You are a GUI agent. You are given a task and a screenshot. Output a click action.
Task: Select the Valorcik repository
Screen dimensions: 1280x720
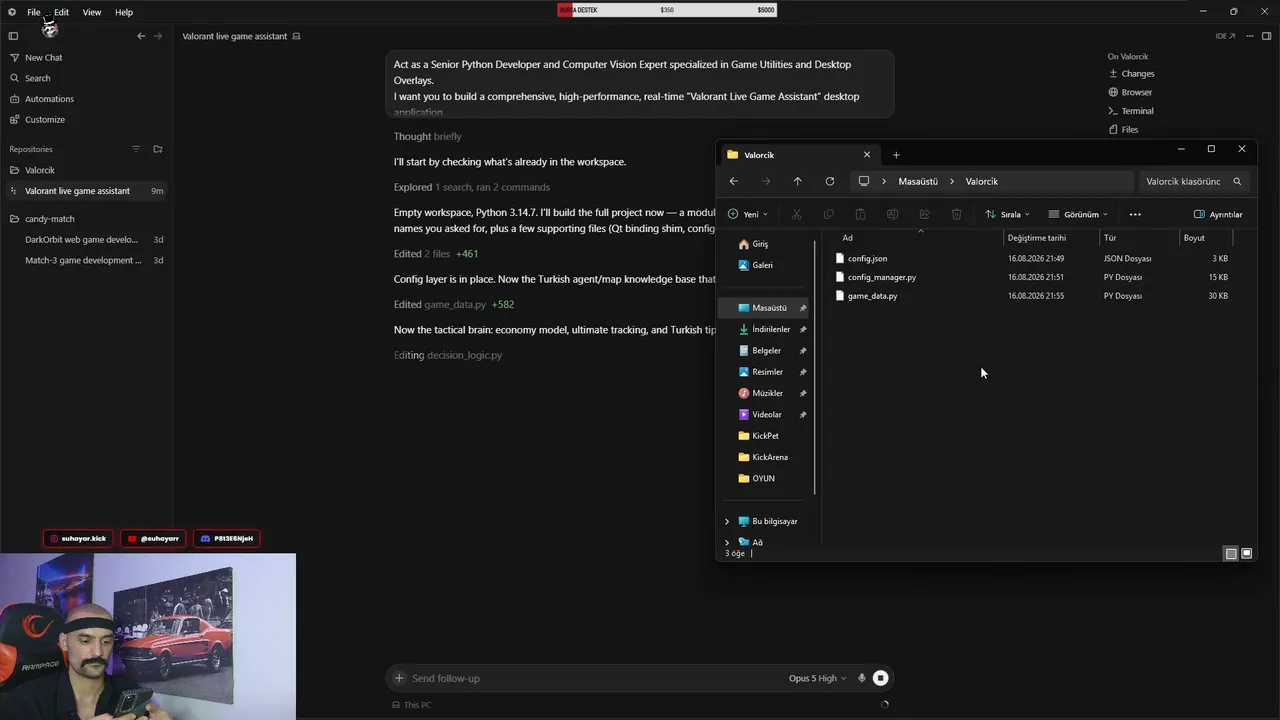coord(40,170)
